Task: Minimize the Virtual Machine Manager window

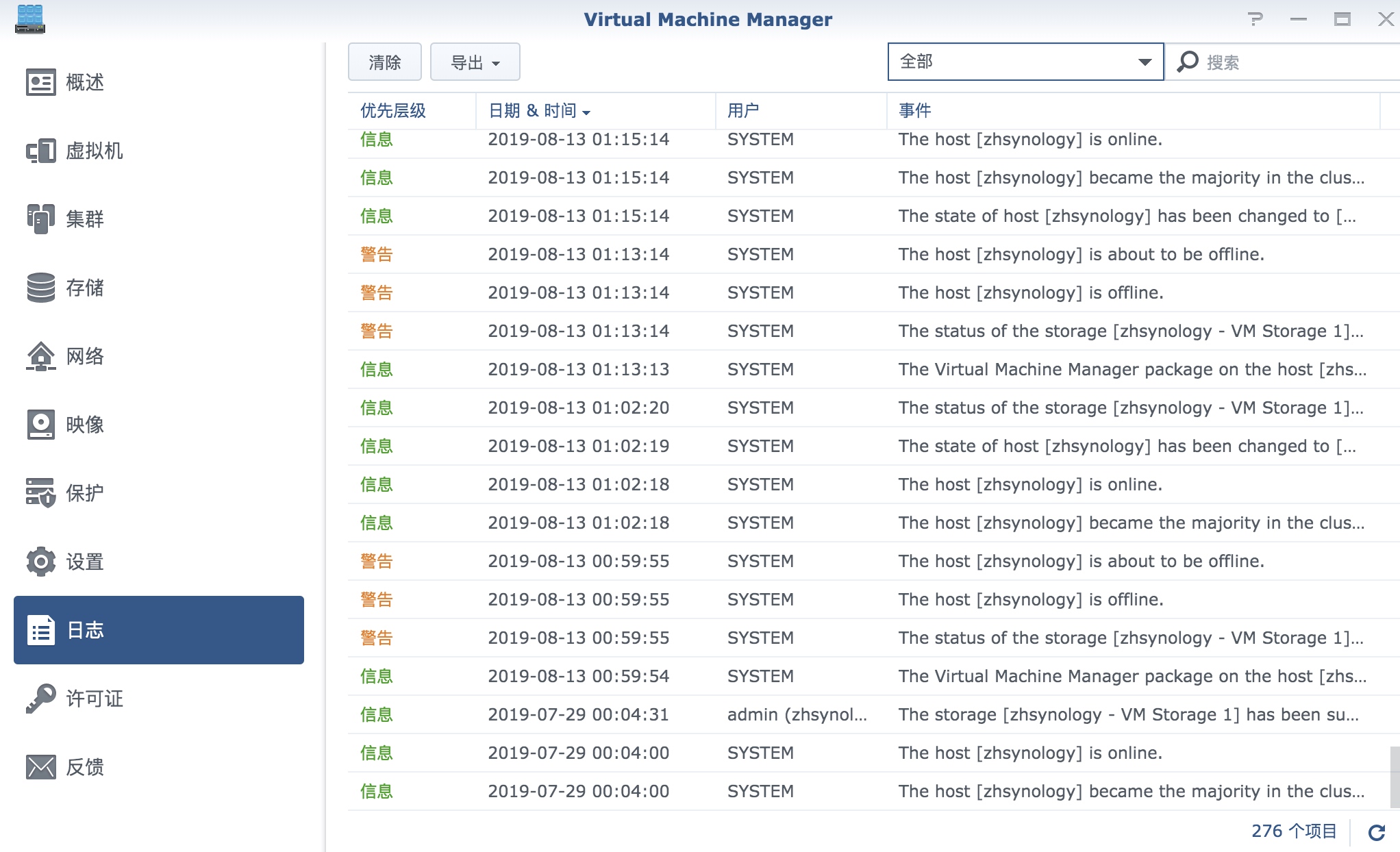Action: 1299,19
